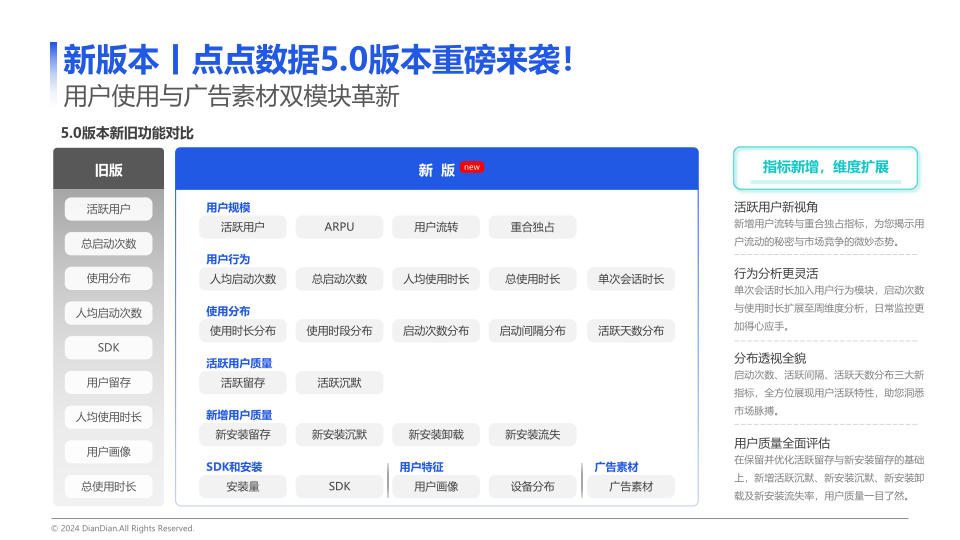
Task: Click the 使用时长分布 pill
Action: [242, 331]
